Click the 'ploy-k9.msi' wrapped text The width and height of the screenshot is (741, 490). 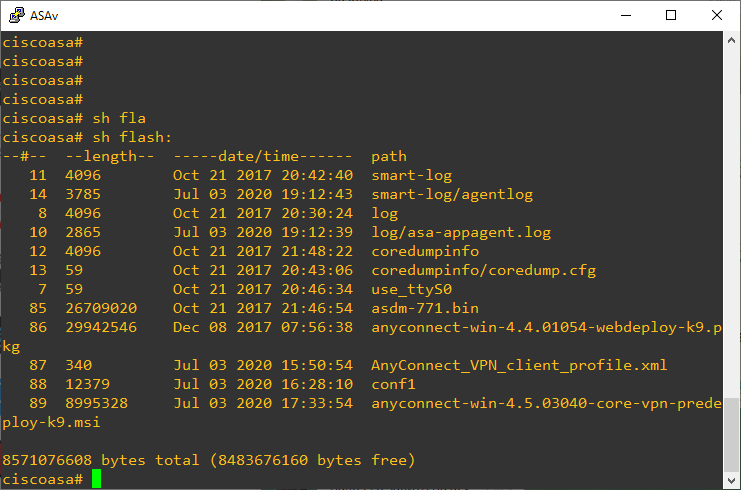coord(52,422)
